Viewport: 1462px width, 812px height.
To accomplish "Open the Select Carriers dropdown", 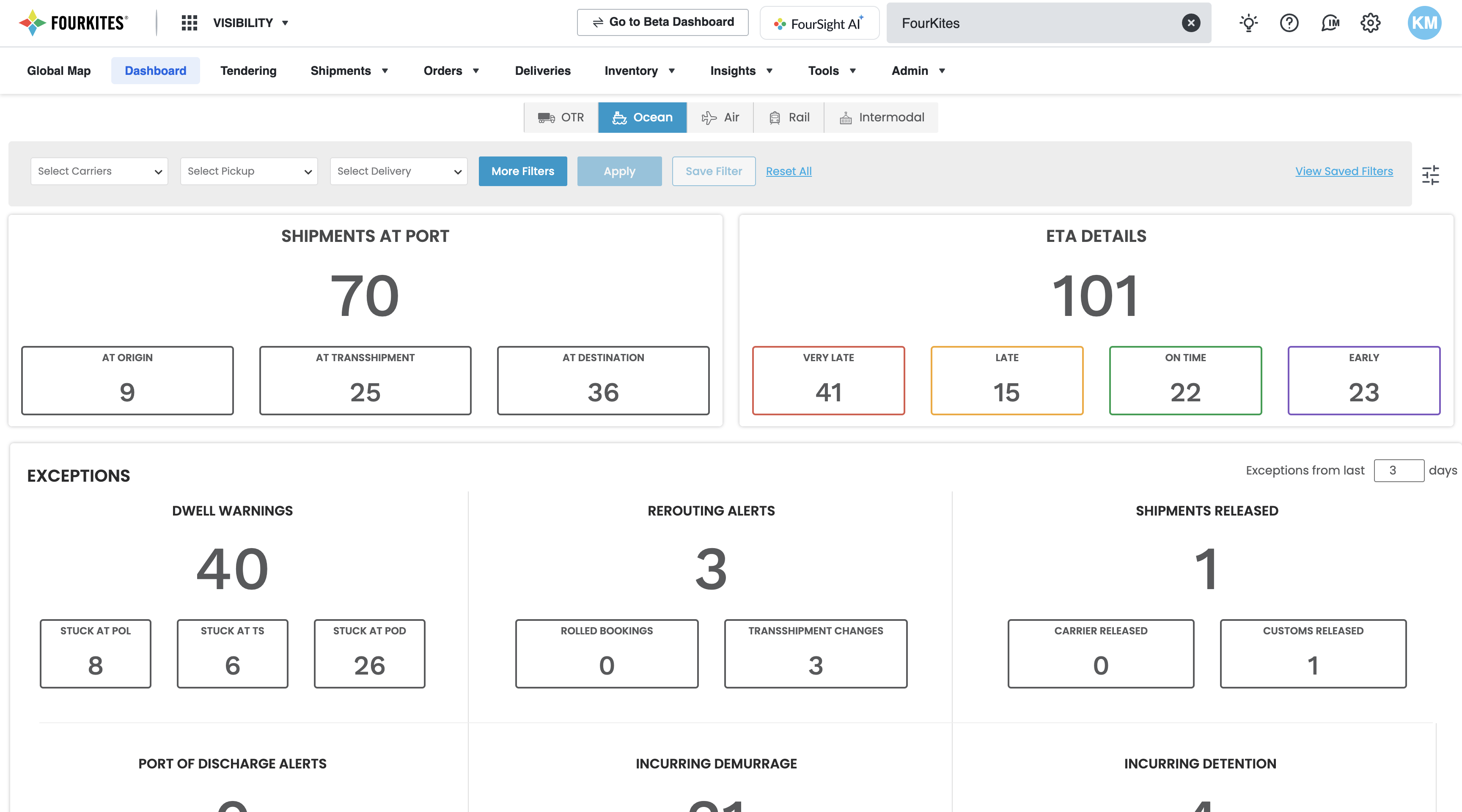I will 99,171.
